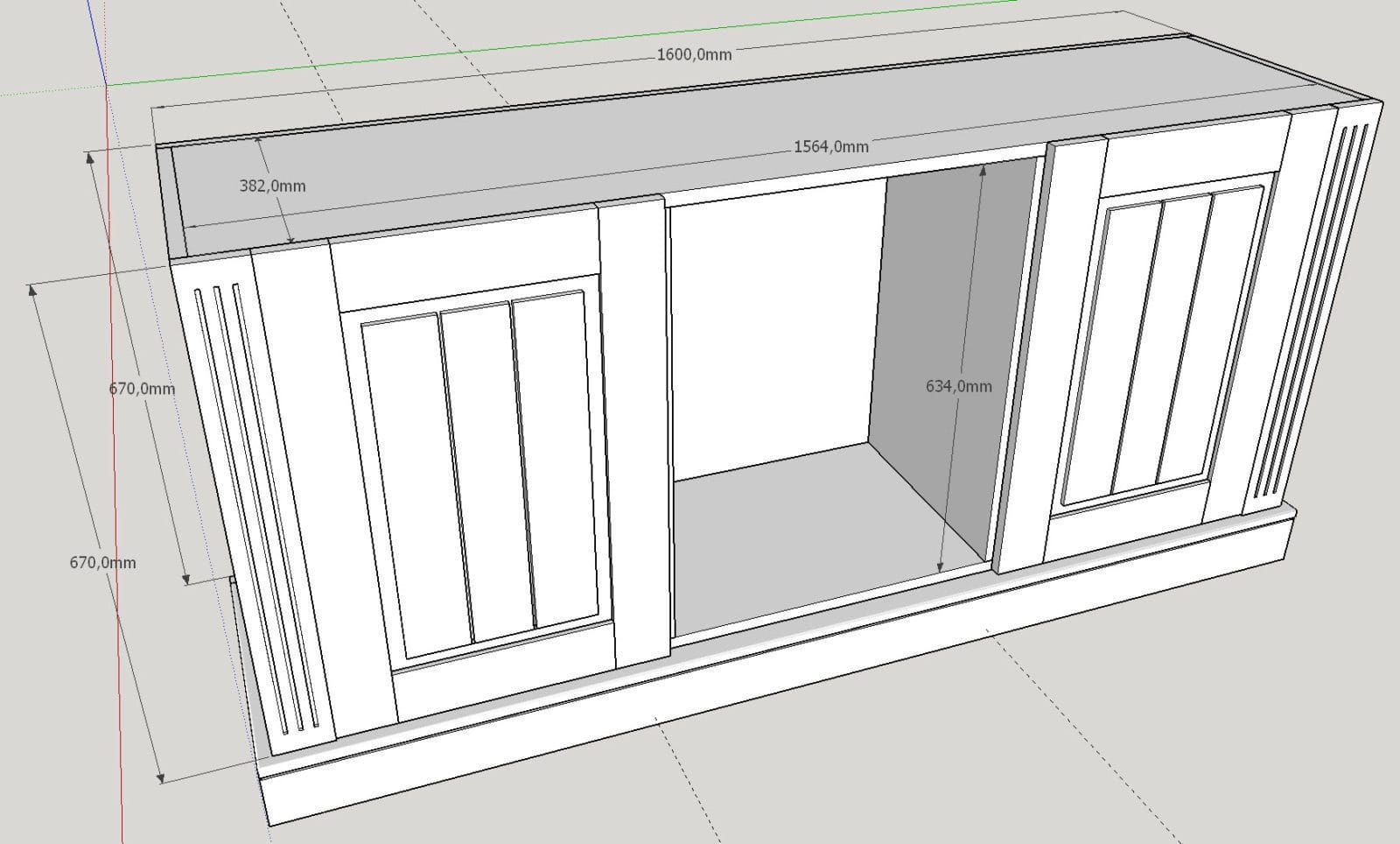
Task: Click the 634,0mm inner height dimension
Action: coord(958,386)
